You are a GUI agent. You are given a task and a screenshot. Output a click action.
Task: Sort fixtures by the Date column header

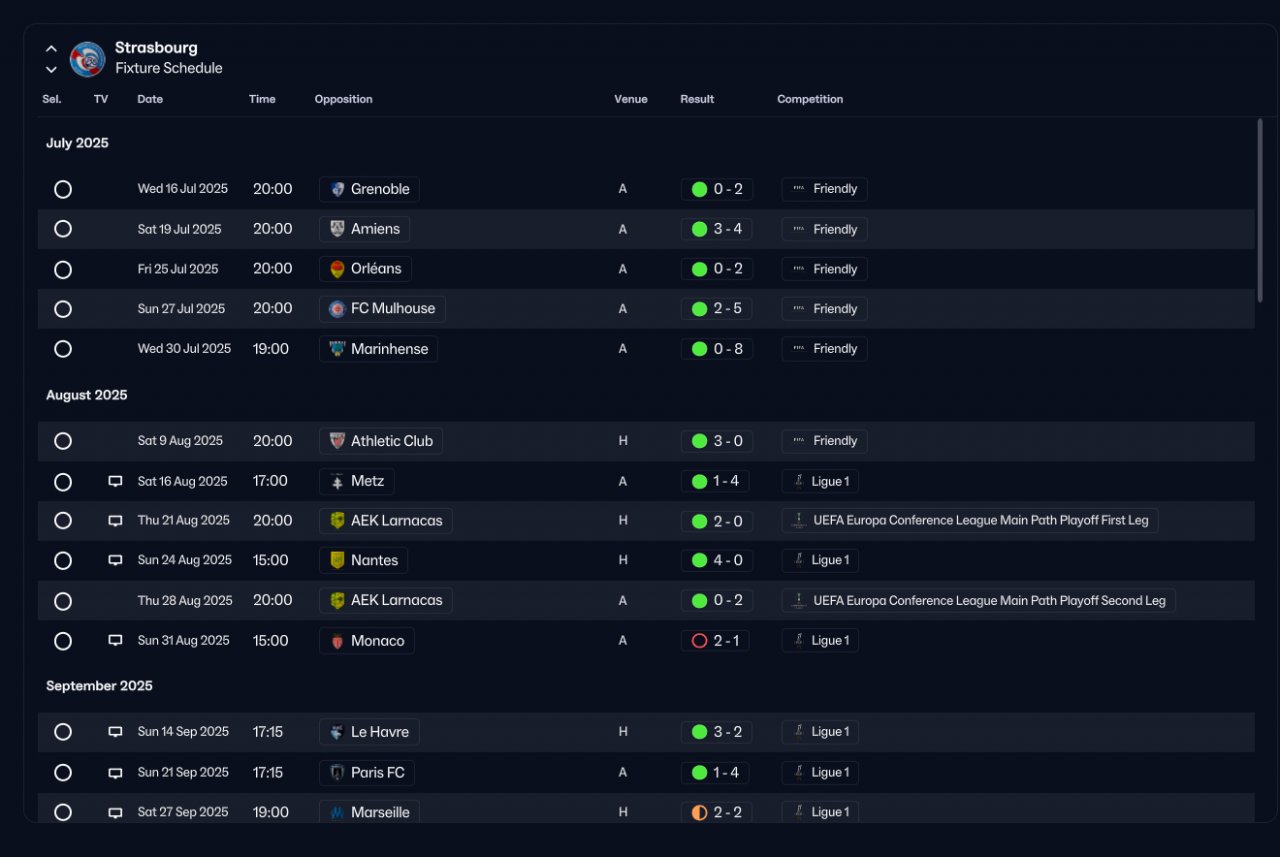pyautogui.click(x=150, y=99)
